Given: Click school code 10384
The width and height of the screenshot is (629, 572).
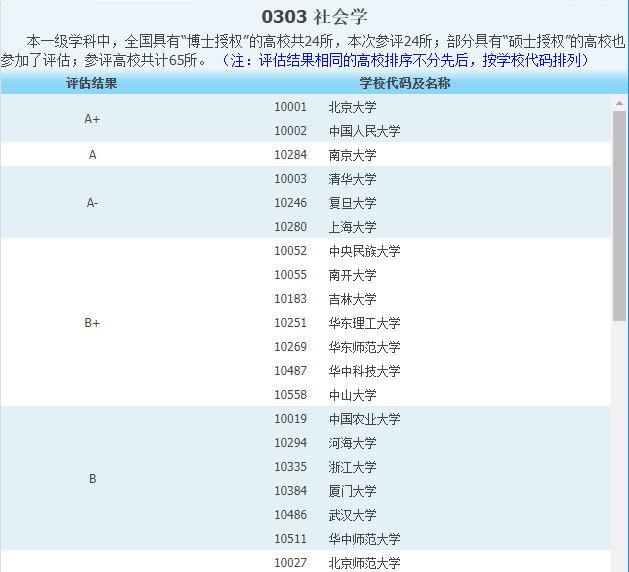Looking at the screenshot, I should (290, 491).
